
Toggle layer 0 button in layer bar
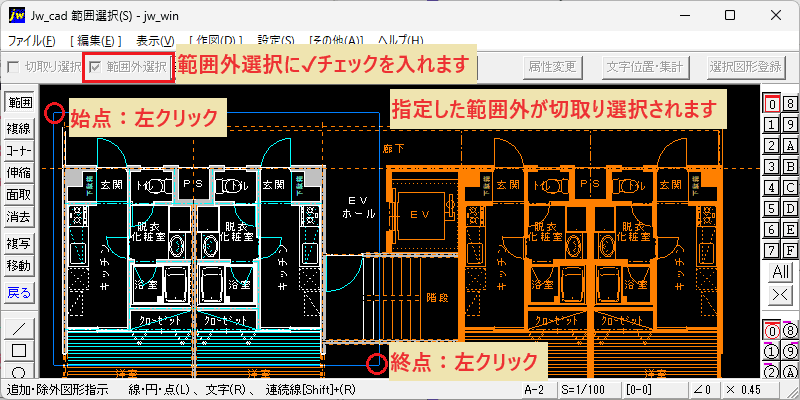coord(772,104)
